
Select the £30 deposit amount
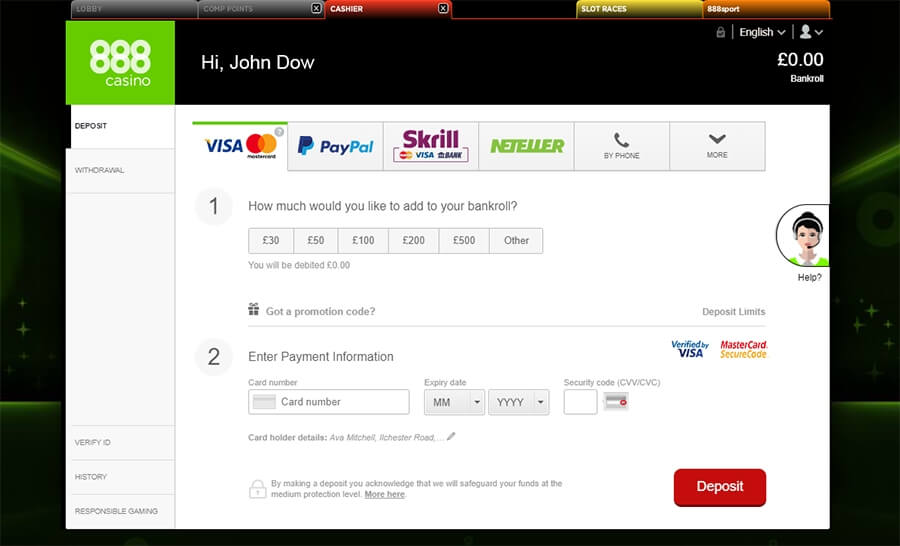click(271, 241)
